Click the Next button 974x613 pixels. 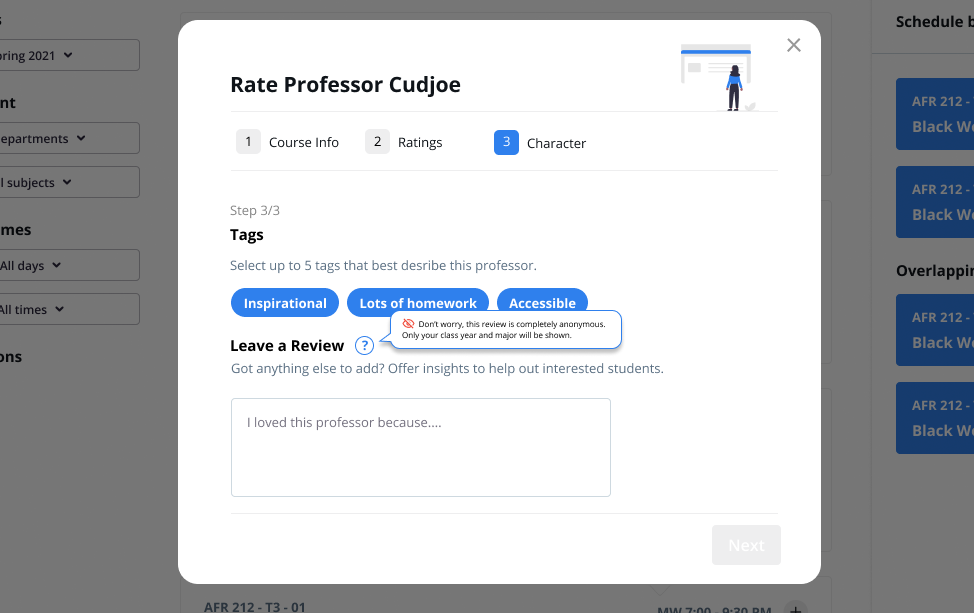click(x=746, y=545)
